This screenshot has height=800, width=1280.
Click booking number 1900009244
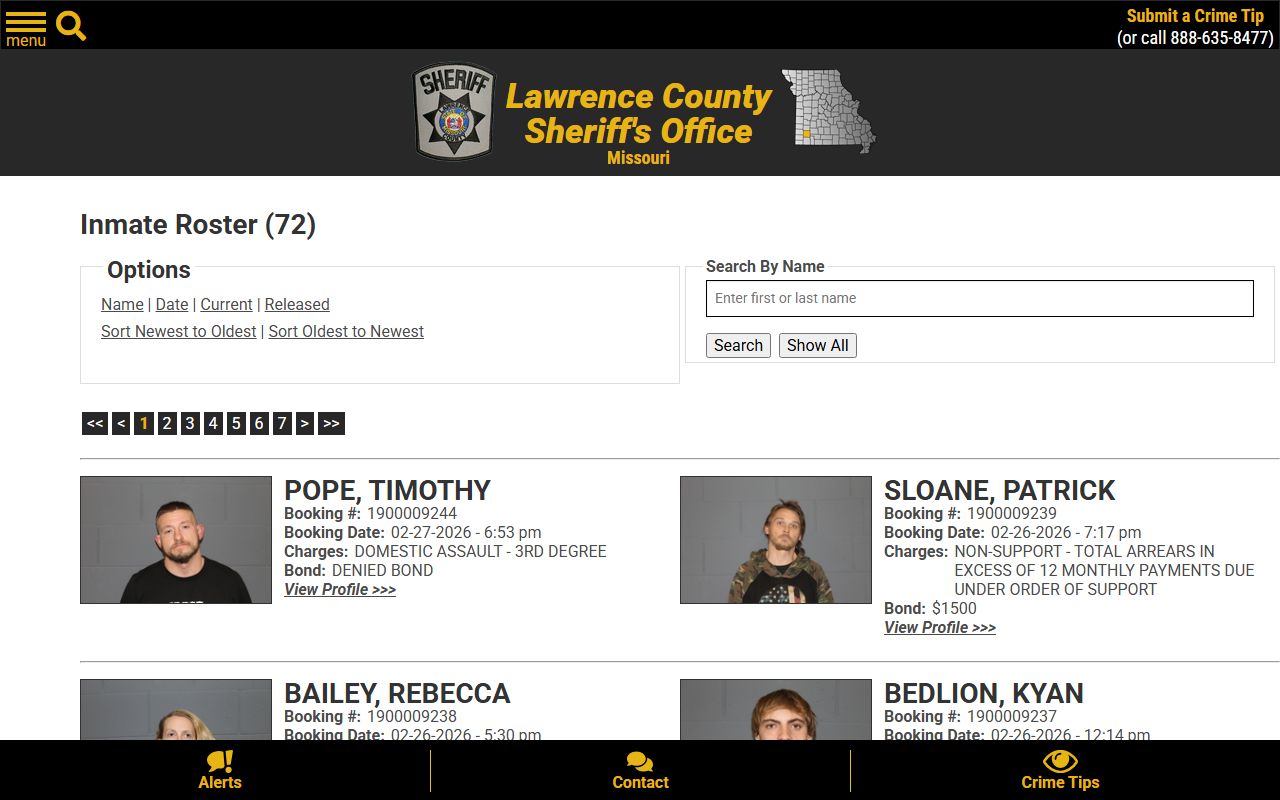[x=412, y=513]
